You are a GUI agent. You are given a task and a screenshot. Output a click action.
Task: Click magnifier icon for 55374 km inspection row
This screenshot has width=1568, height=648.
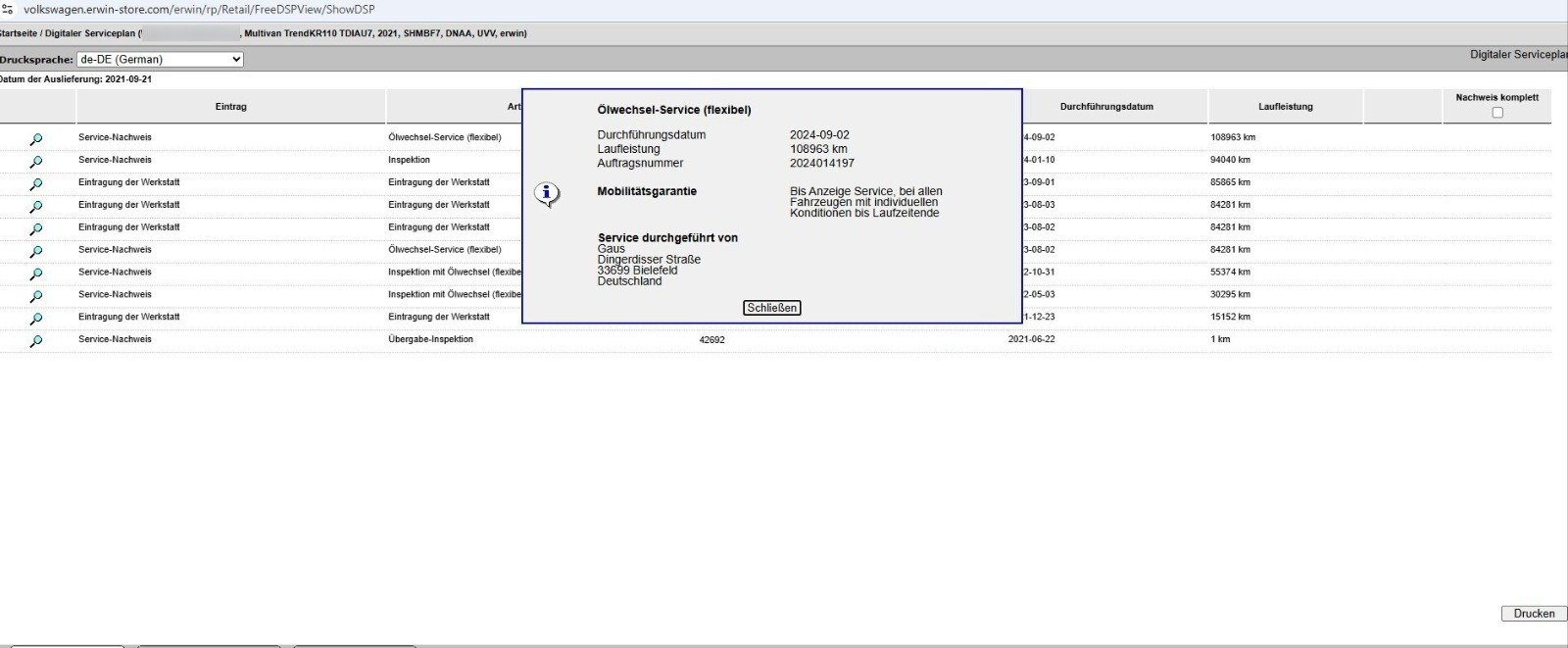(x=36, y=274)
